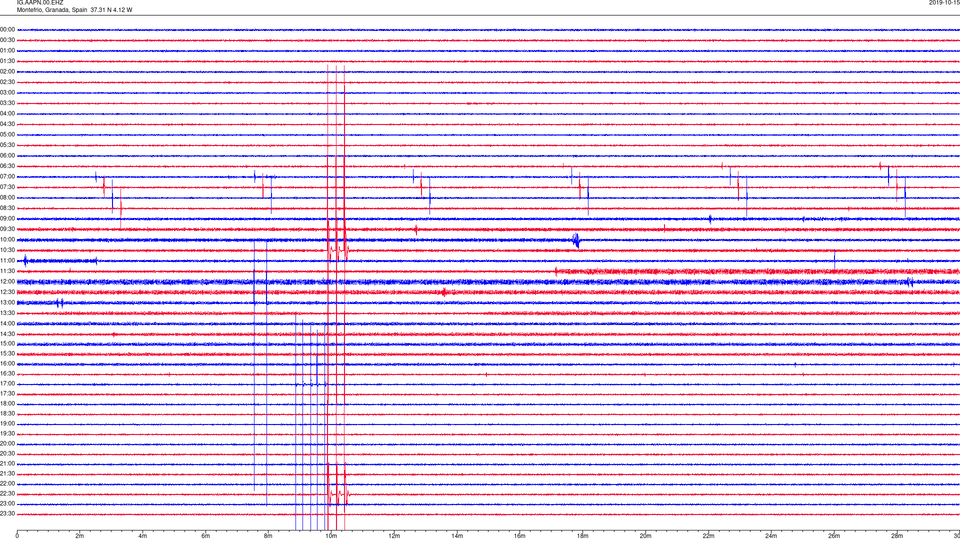Click the 6m tick label on the time axis

coord(206,536)
